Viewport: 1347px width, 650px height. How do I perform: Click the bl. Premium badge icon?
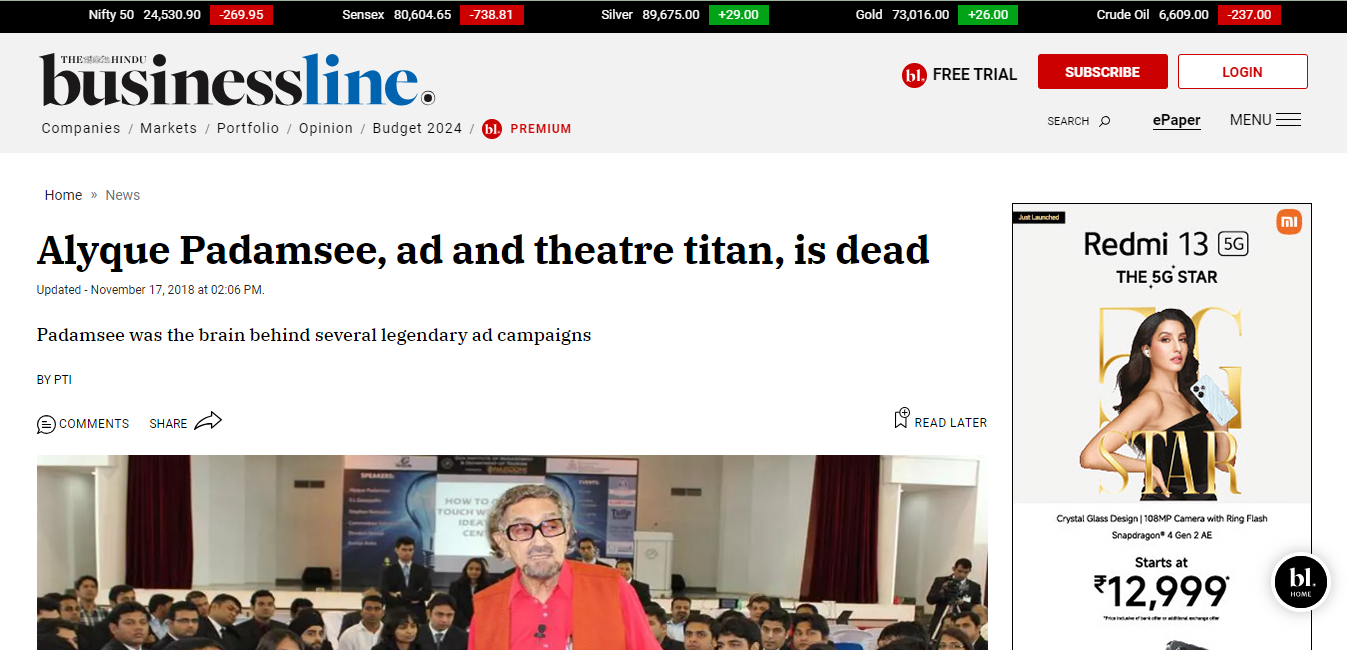(x=492, y=129)
